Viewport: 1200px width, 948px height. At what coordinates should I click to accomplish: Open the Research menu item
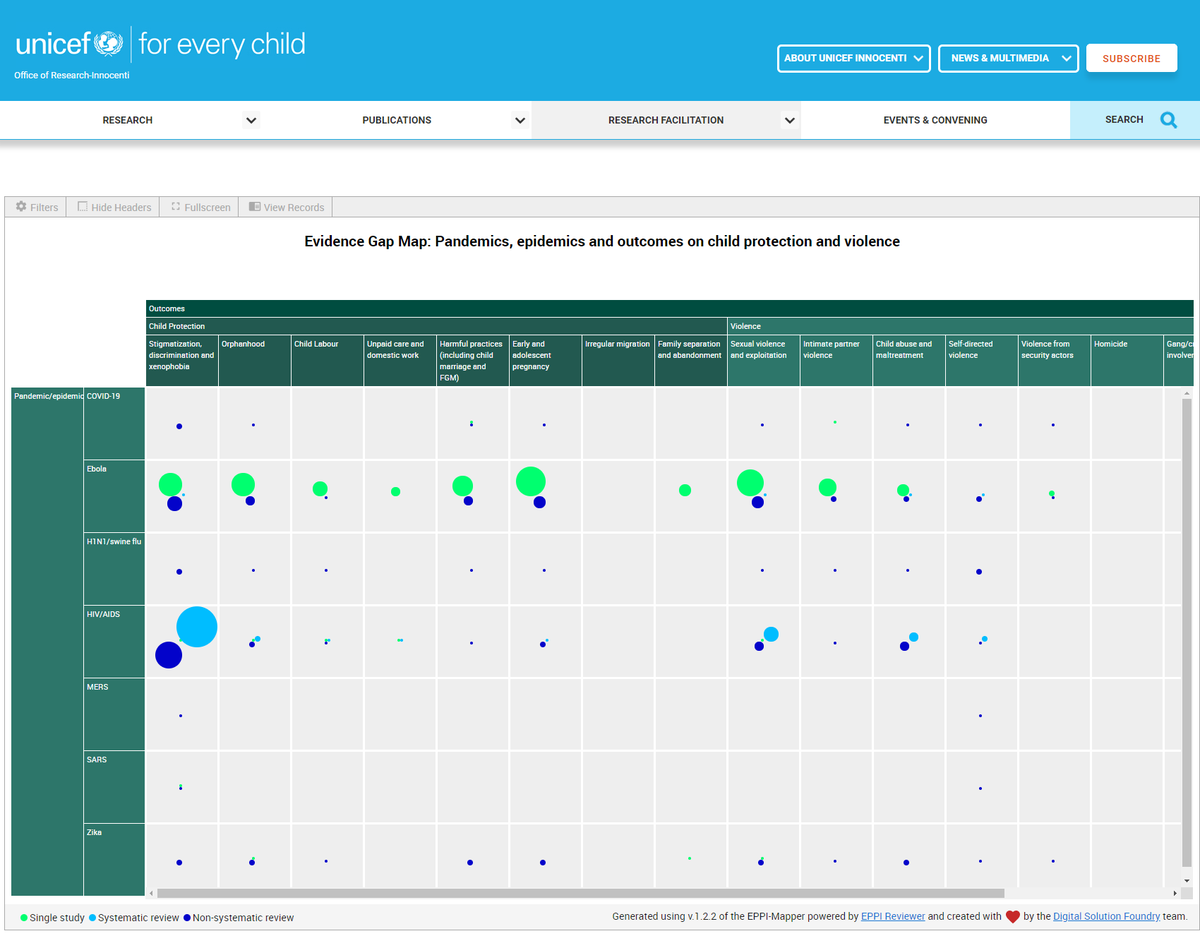tap(128, 120)
